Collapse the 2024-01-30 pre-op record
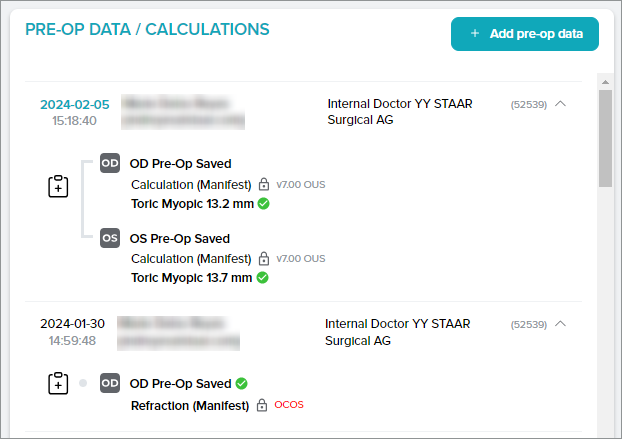Screen dimensions: 622x439 point(560,323)
